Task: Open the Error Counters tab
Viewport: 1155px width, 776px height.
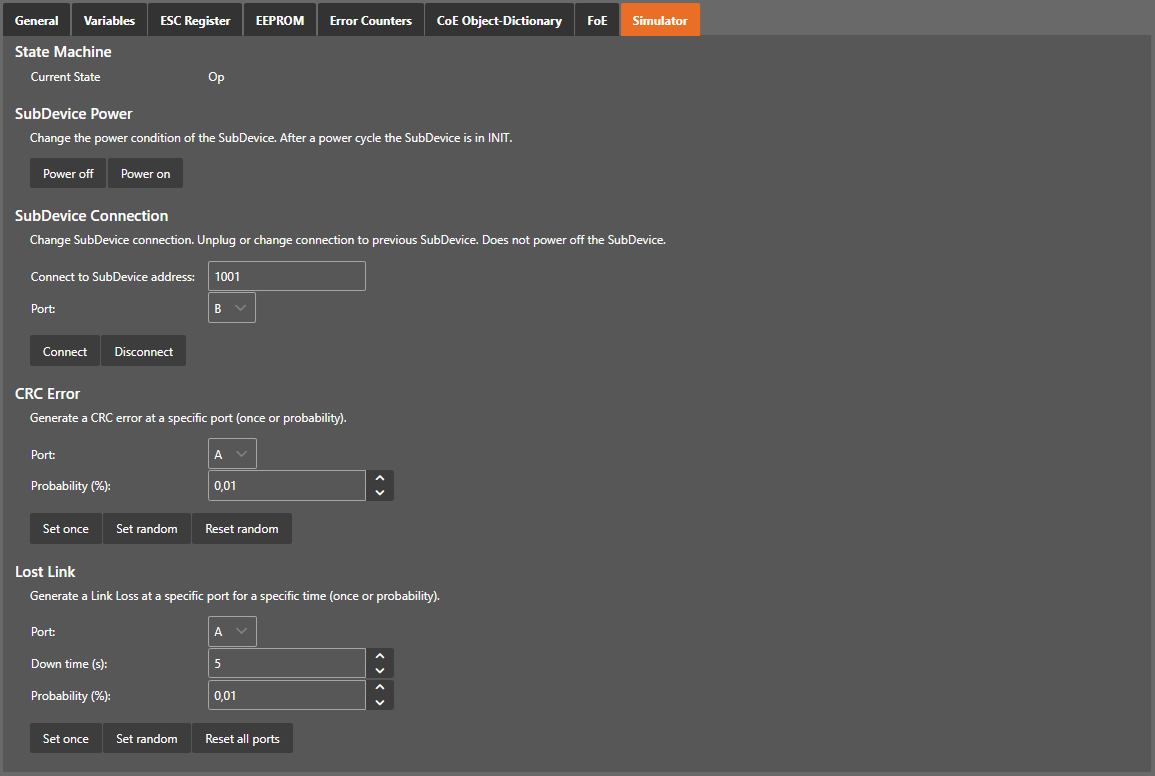Action: click(x=371, y=20)
